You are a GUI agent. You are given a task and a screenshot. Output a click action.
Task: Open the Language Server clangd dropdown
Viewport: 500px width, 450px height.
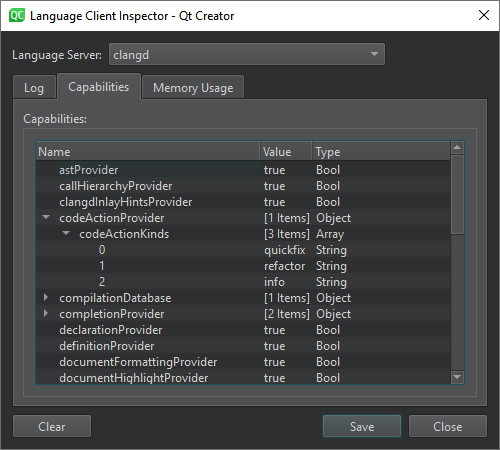(x=247, y=54)
